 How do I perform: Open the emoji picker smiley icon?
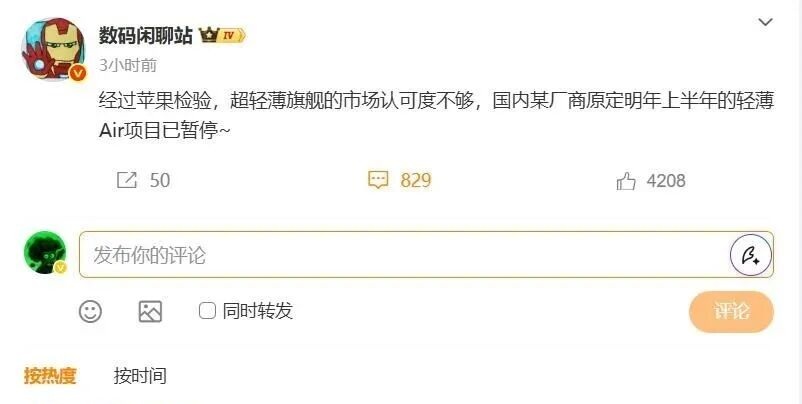coord(91,311)
